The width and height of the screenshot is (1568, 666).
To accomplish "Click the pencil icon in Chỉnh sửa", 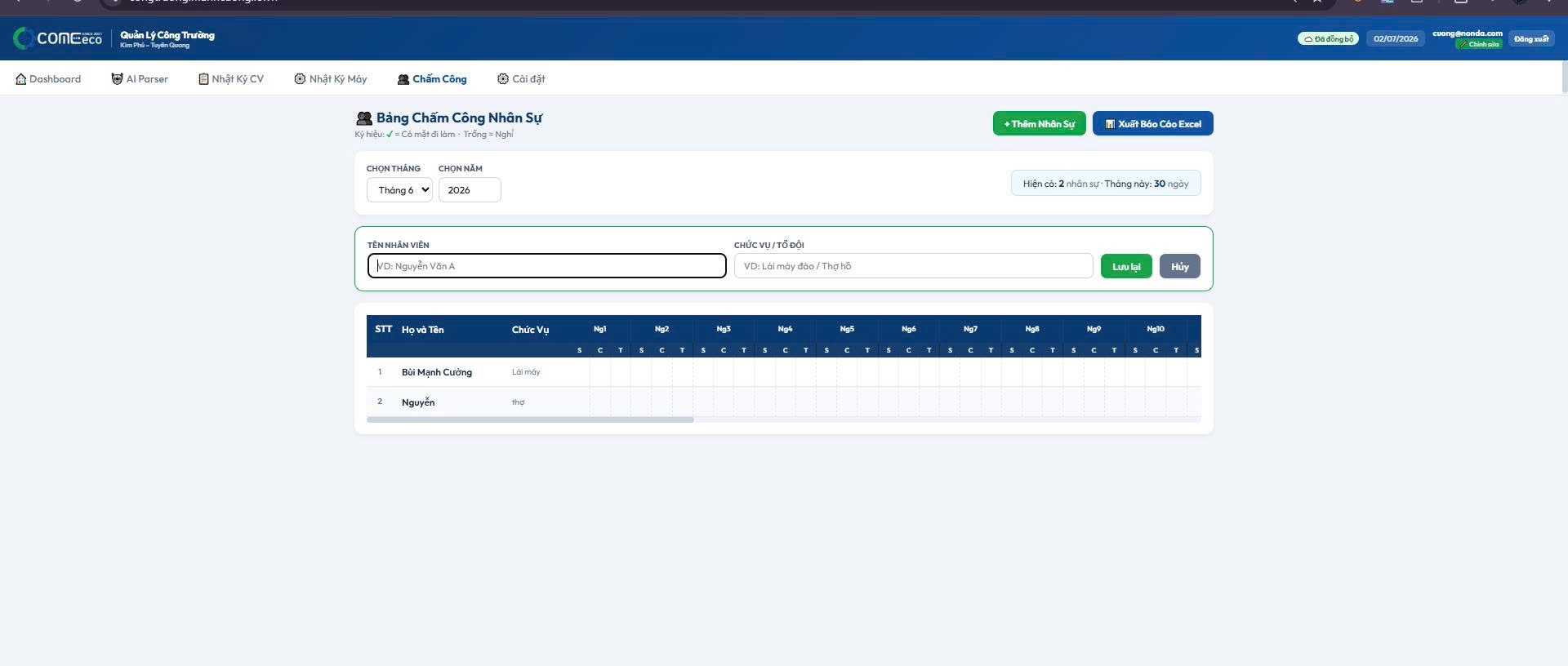I will click(1463, 44).
